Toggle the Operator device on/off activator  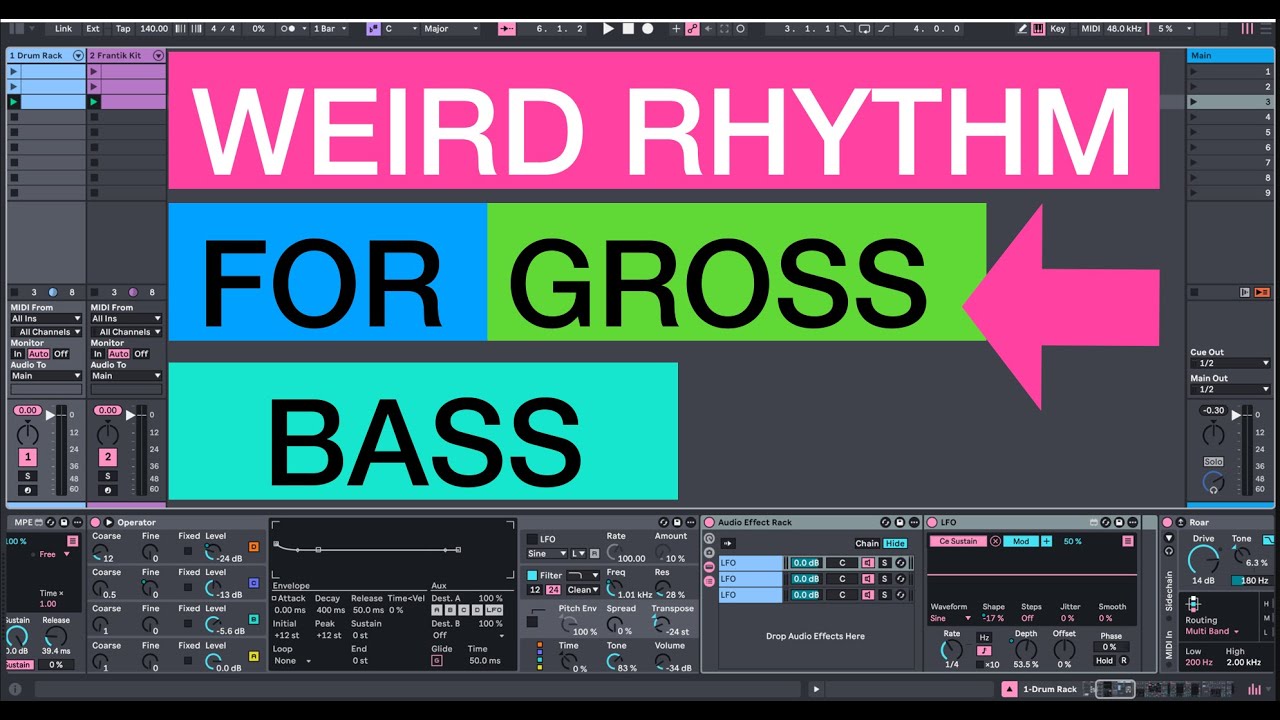[96, 522]
